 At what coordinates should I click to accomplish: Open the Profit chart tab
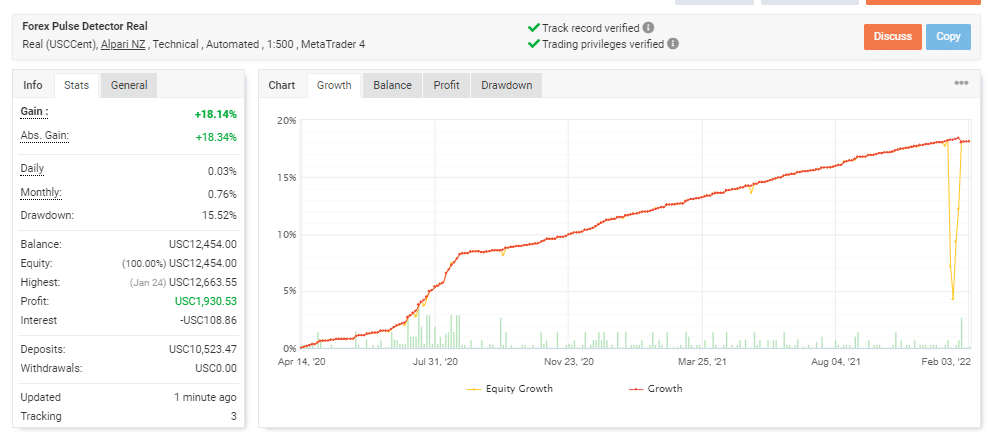[446, 85]
